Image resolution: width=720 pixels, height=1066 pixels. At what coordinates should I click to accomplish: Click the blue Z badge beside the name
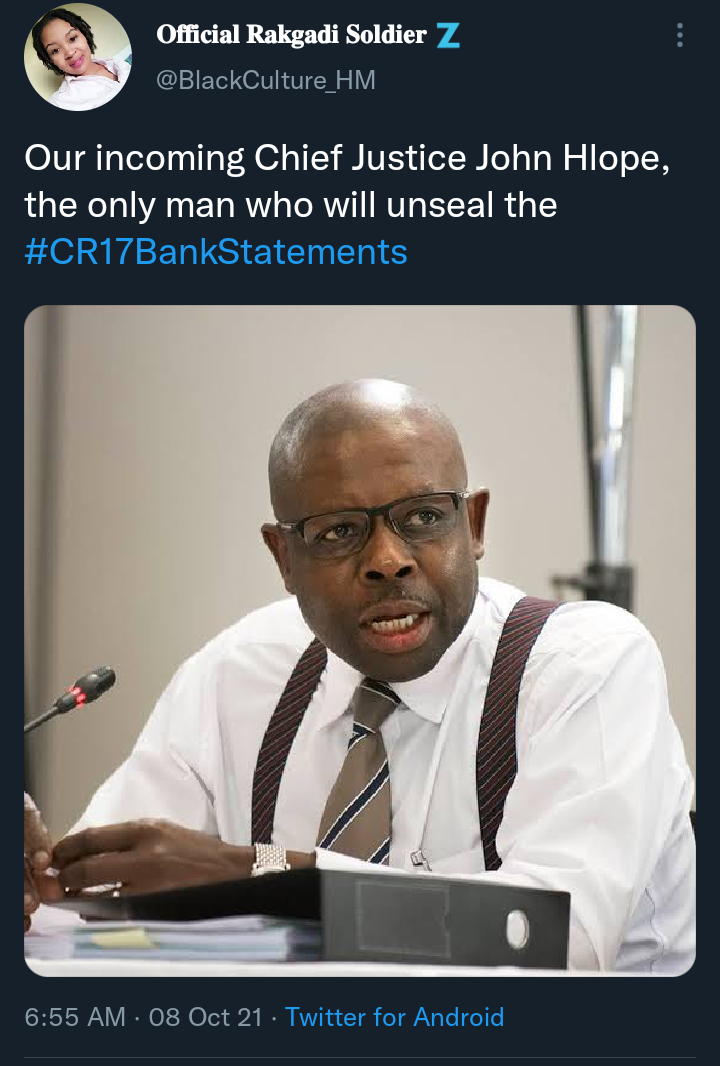coord(448,35)
